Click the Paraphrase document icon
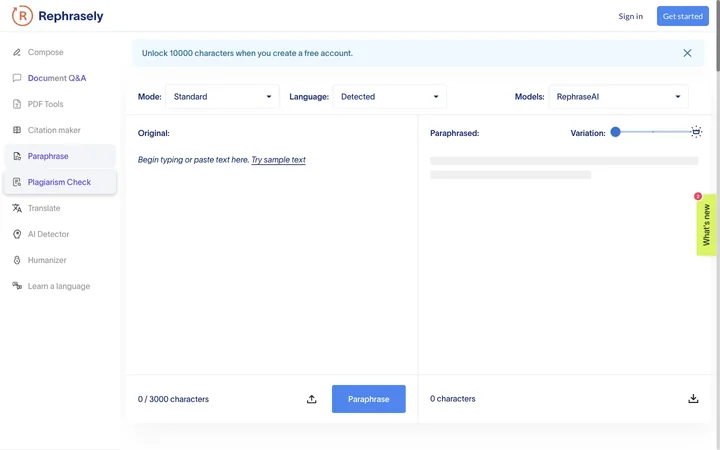This screenshot has width=720, height=450. click(17, 156)
